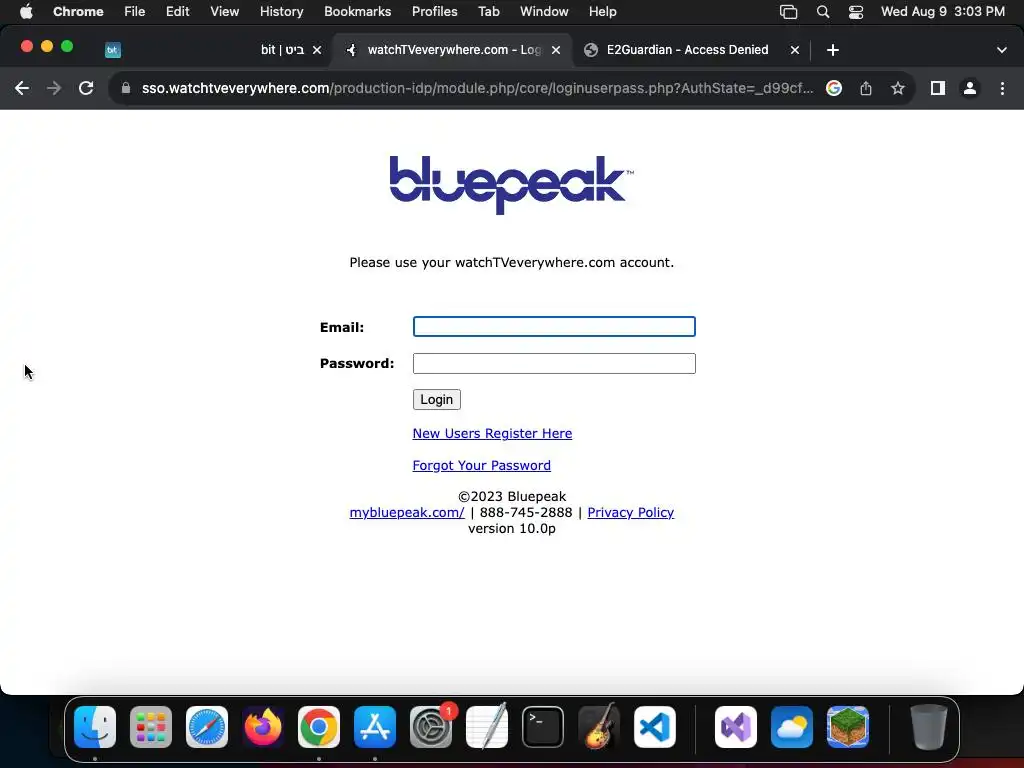Reload the current page
This screenshot has height=768, width=1024.
pos(86,88)
